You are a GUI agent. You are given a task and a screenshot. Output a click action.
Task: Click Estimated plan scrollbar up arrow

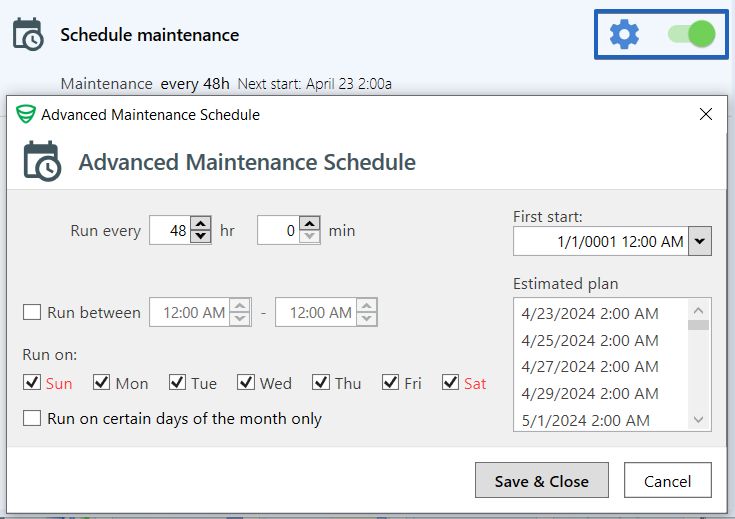pyautogui.click(x=698, y=310)
